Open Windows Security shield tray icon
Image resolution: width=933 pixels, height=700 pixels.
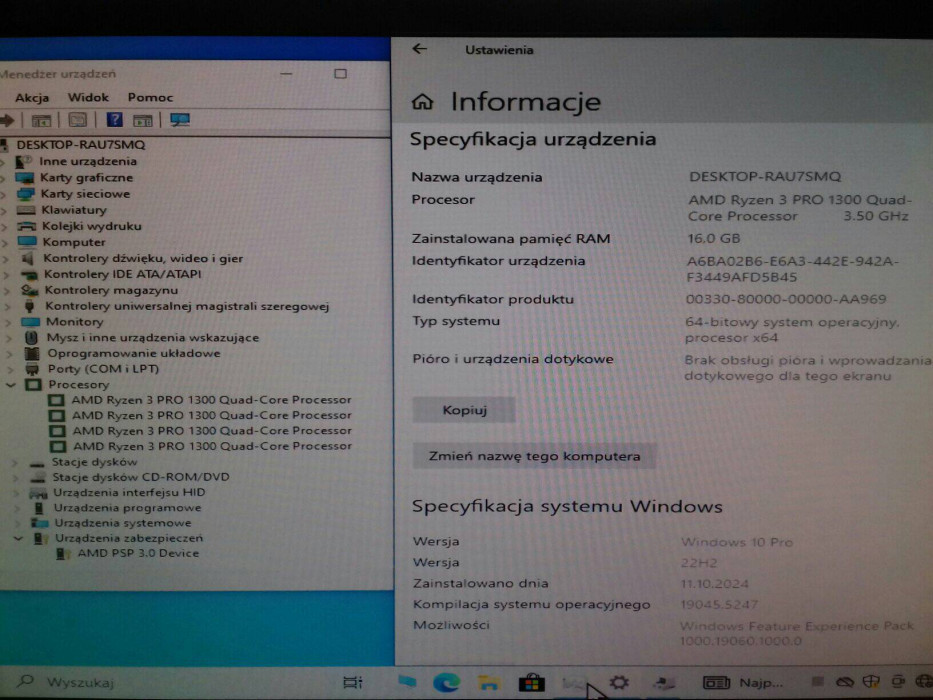871,682
